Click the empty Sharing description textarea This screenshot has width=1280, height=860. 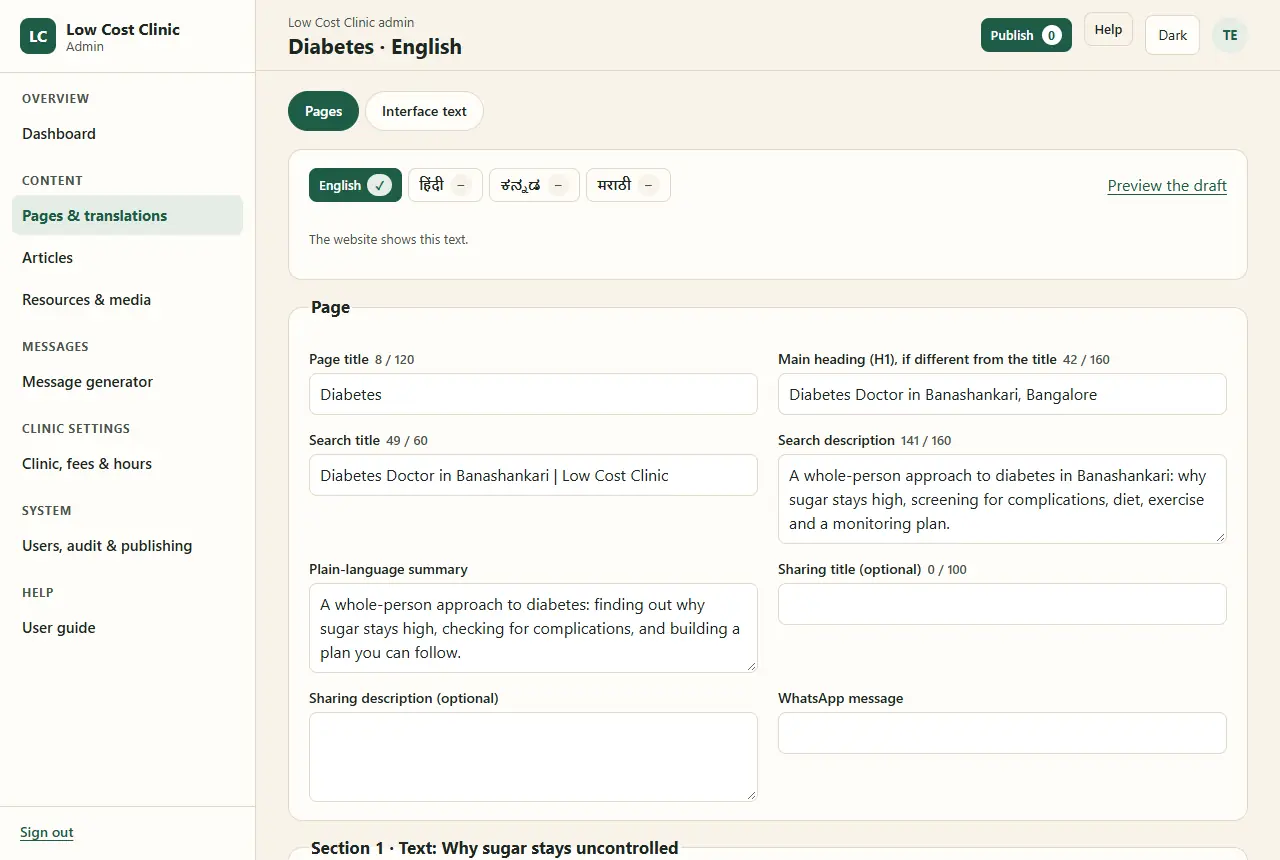[533, 757]
